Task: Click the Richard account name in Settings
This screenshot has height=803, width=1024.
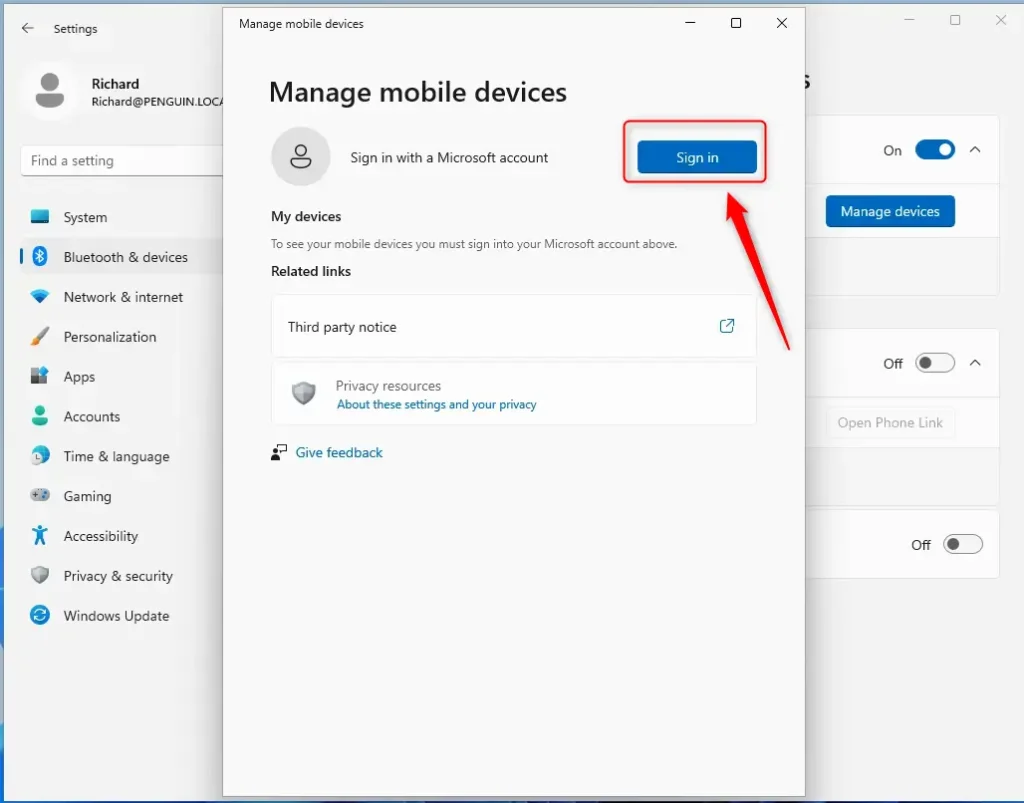Action: point(115,84)
